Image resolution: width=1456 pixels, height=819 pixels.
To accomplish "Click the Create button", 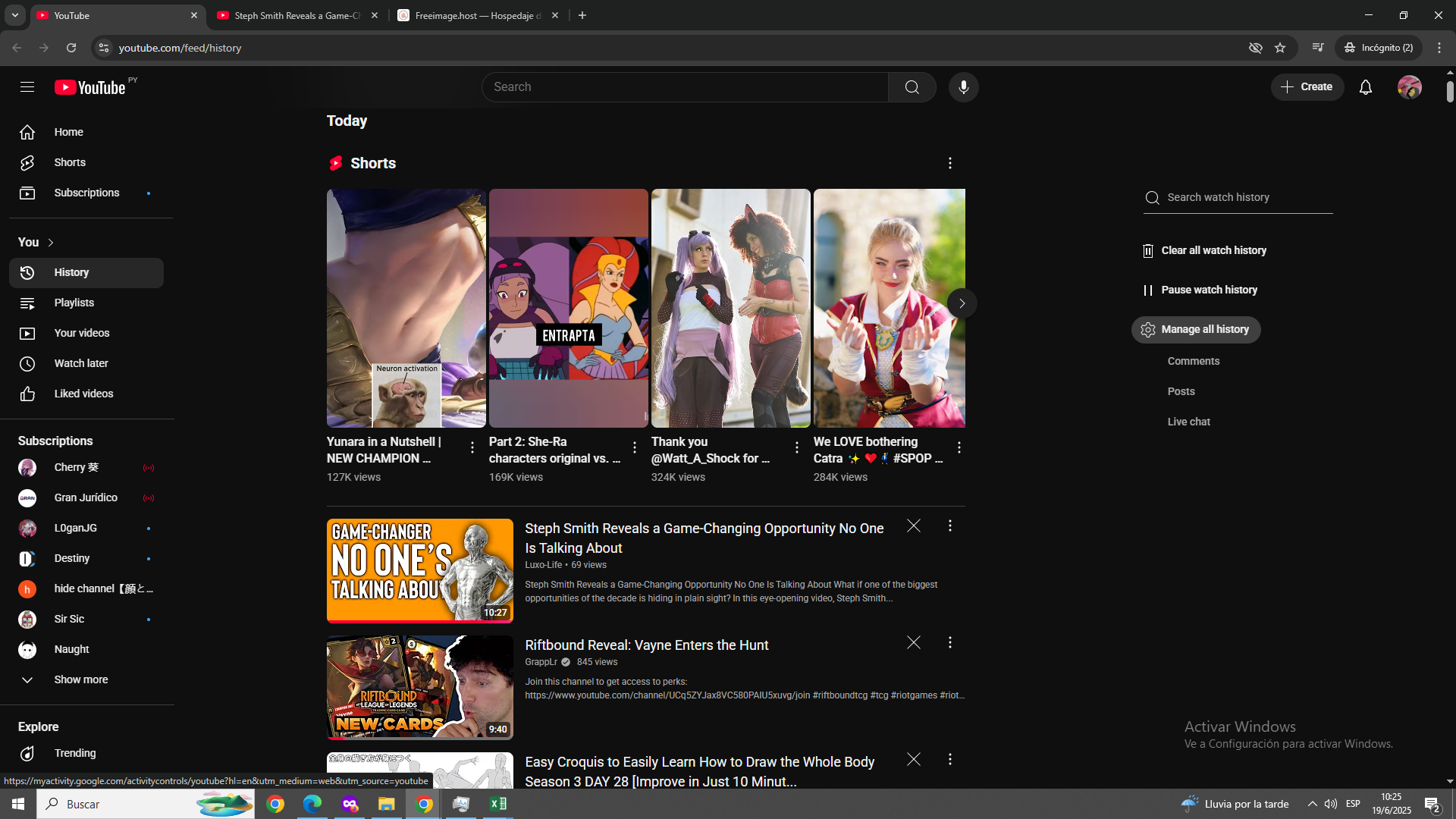I will coord(1307,87).
